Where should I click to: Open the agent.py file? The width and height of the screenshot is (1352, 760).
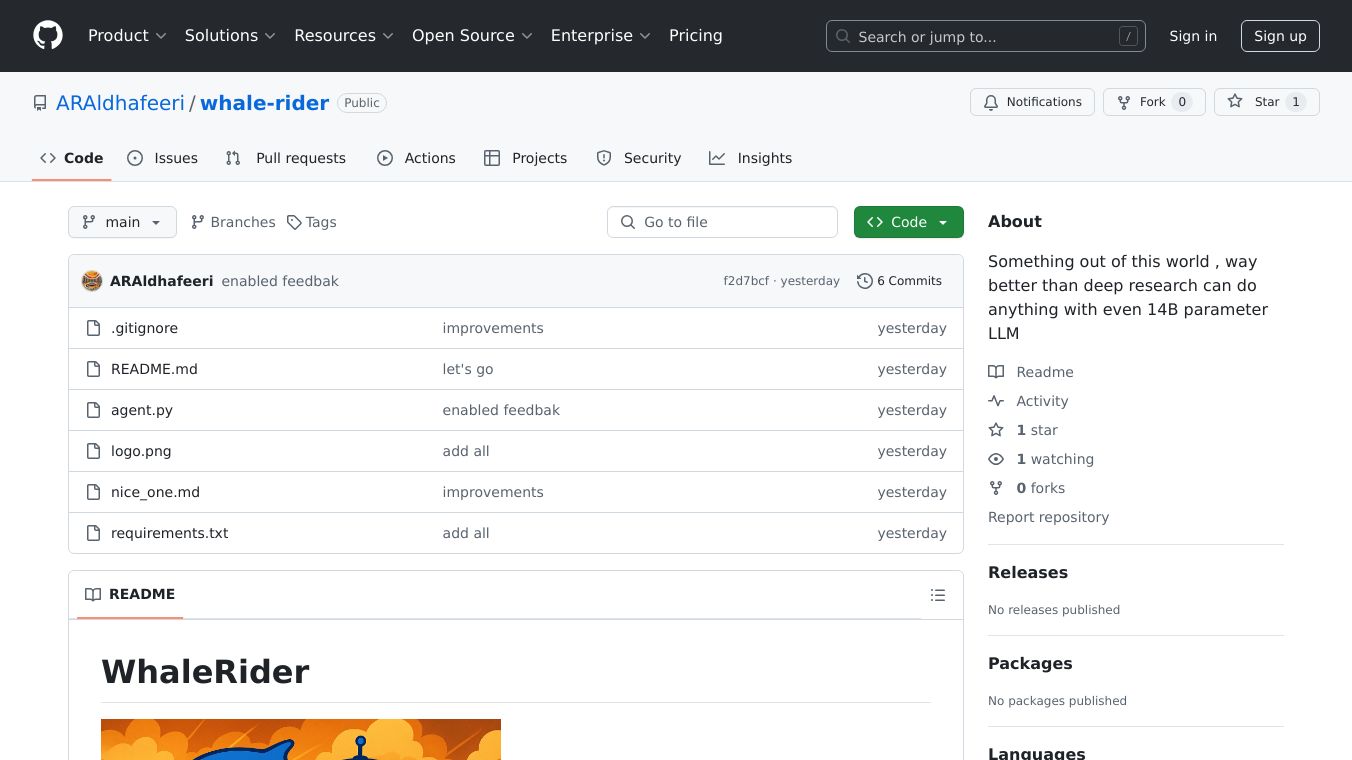pos(142,410)
